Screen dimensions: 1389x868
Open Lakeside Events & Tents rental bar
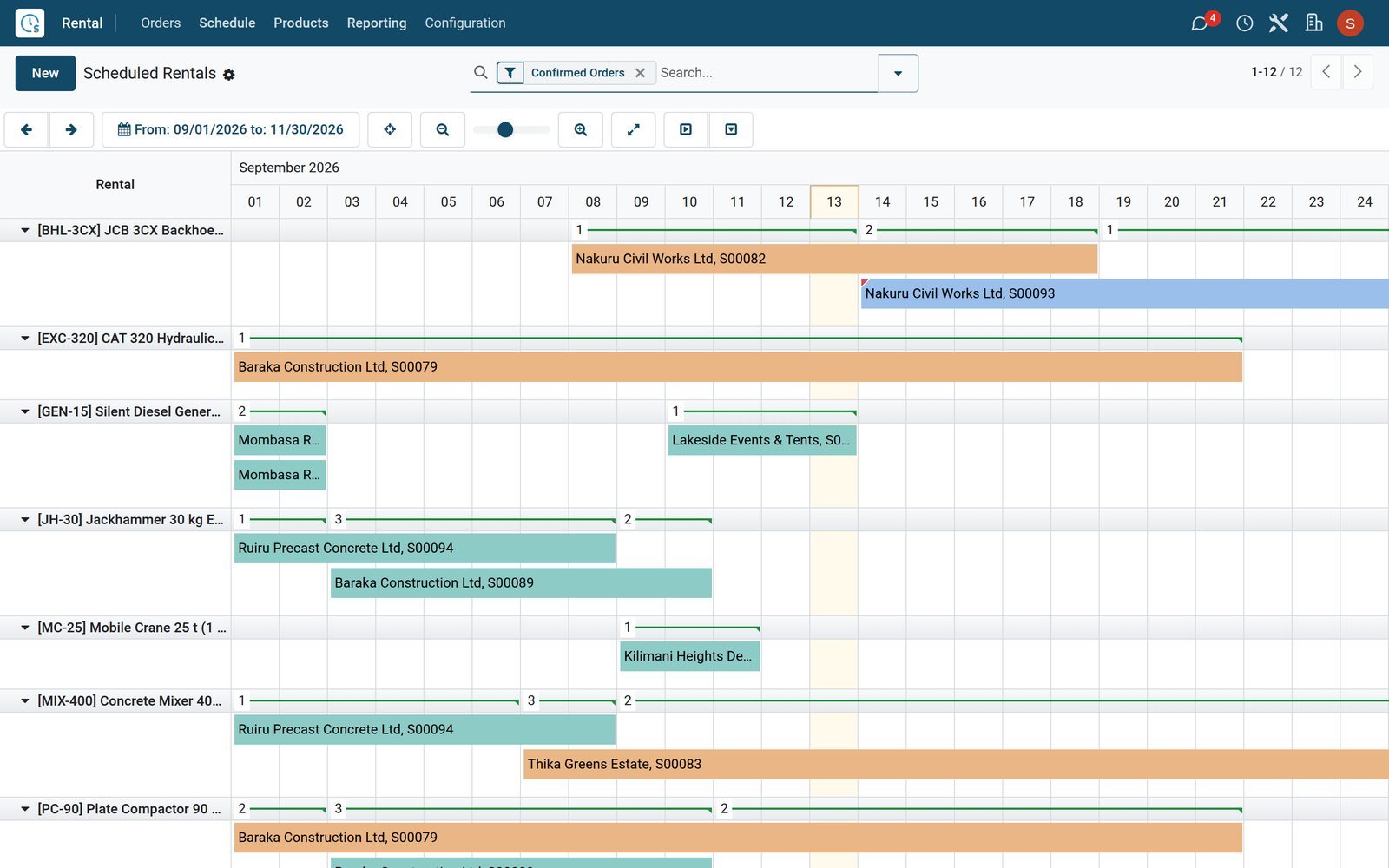click(762, 440)
